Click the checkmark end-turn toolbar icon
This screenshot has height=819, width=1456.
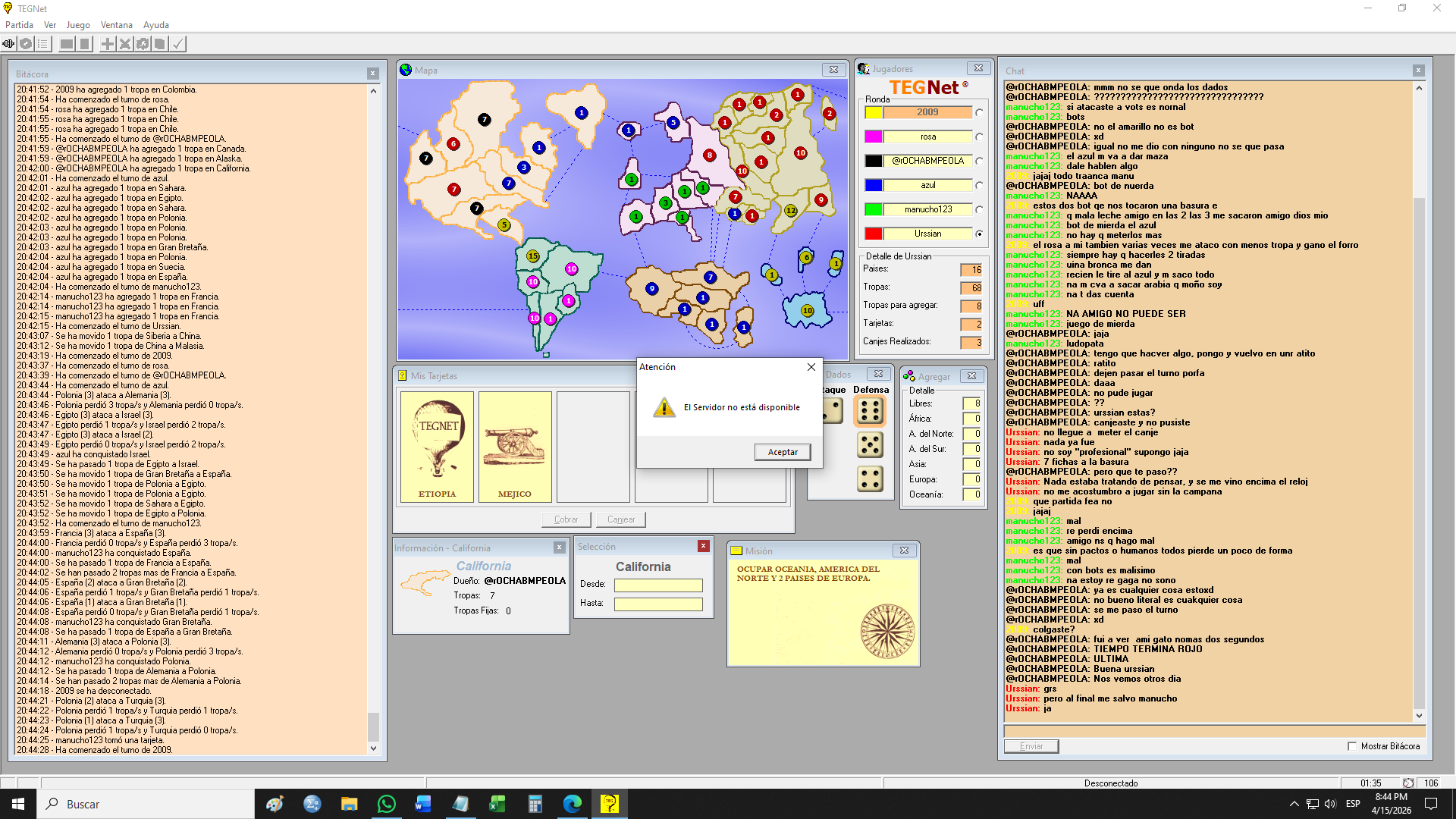click(177, 44)
